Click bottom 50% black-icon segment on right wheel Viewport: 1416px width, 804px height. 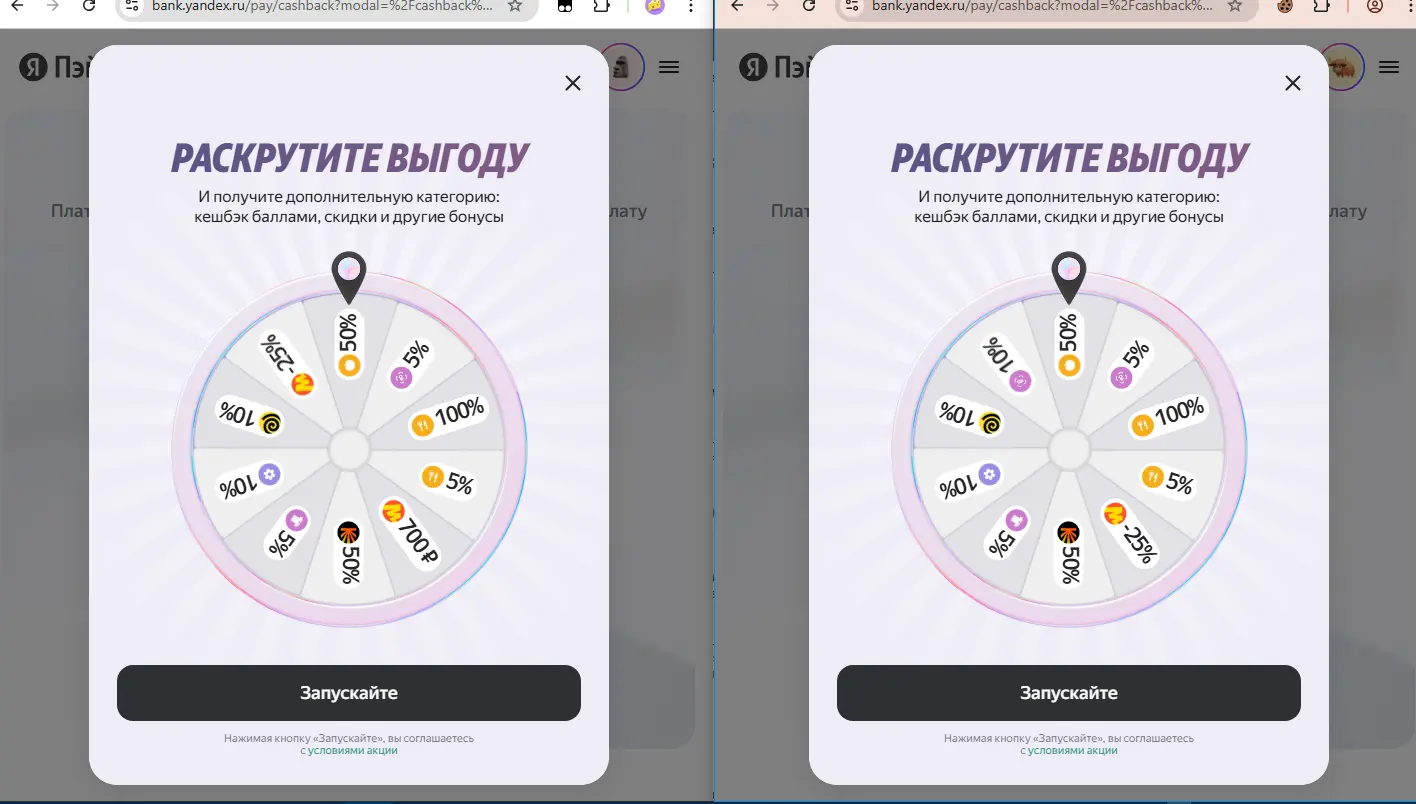(x=1069, y=552)
